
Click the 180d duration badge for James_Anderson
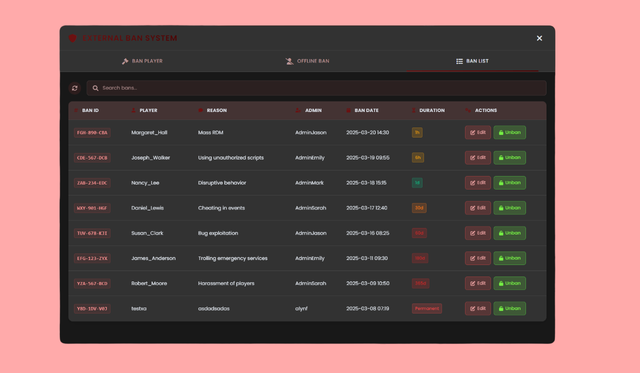click(x=420, y=258)
